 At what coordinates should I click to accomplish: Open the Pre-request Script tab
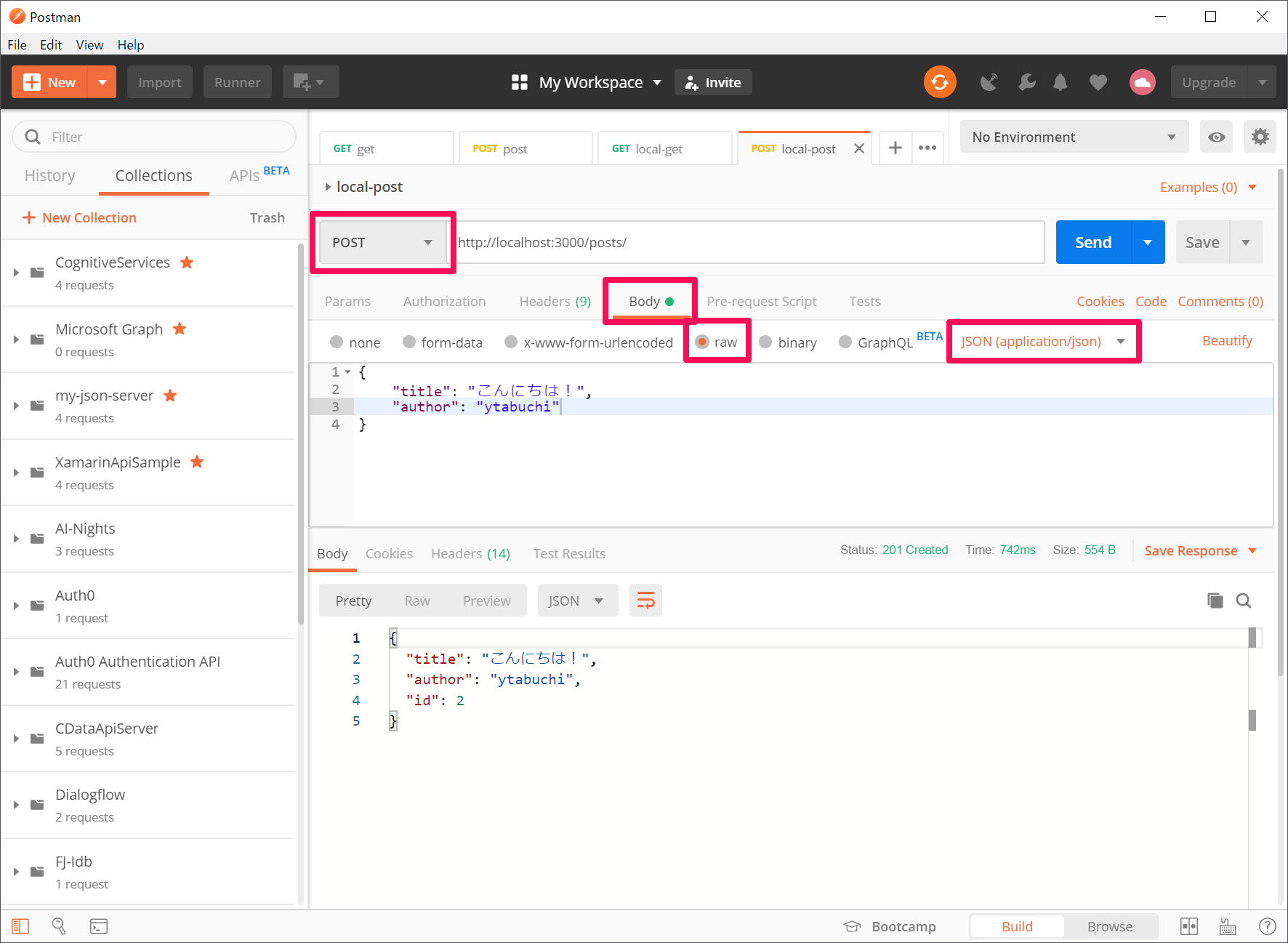click(761, 301)
